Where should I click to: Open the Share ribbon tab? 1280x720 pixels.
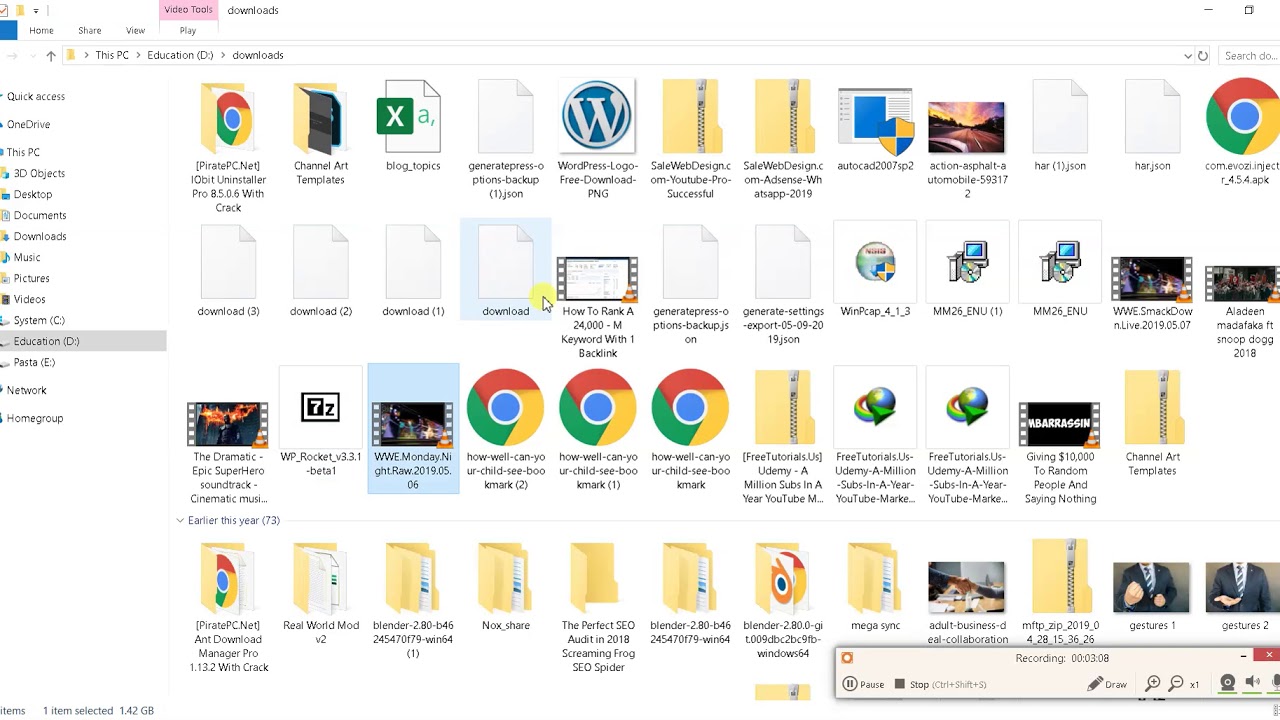(89, 31)
